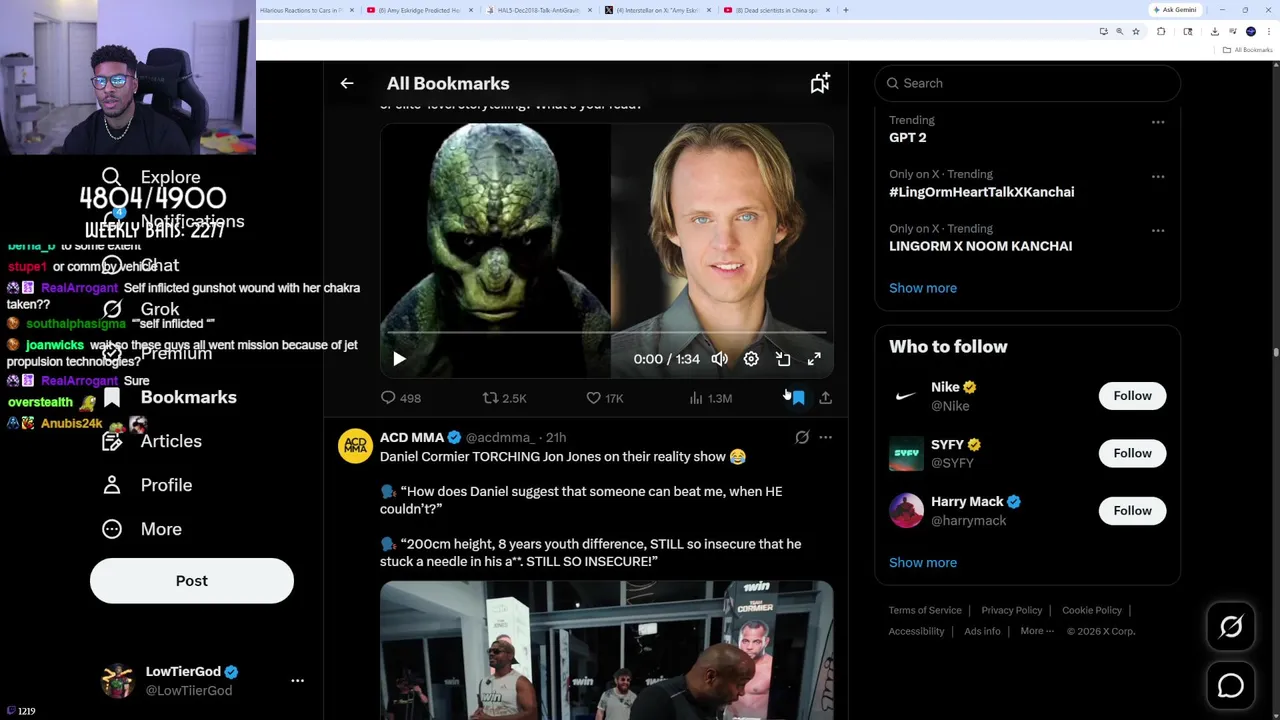
Task: Follow the Harry Mack account
Action: [x=1133, y=511]
